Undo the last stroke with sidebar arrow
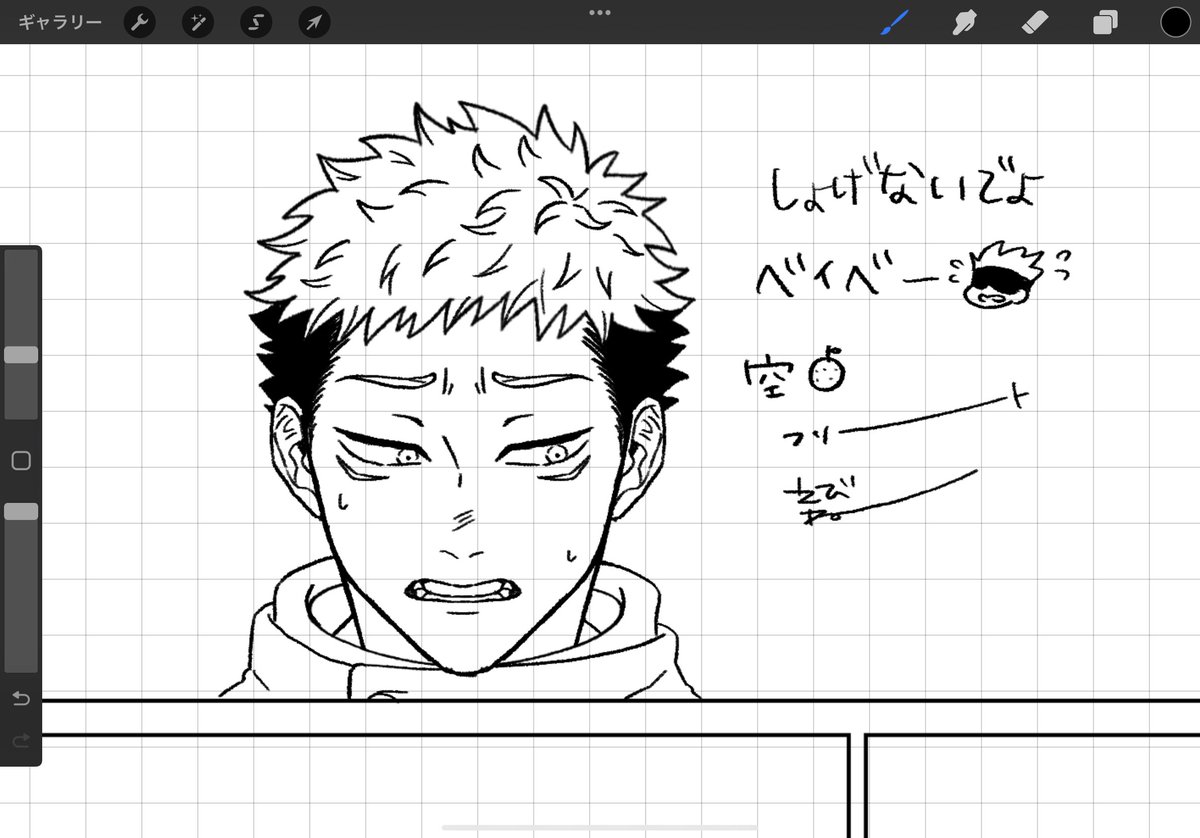This screenshot has height=838, width=1200. (x=21, y=698)
